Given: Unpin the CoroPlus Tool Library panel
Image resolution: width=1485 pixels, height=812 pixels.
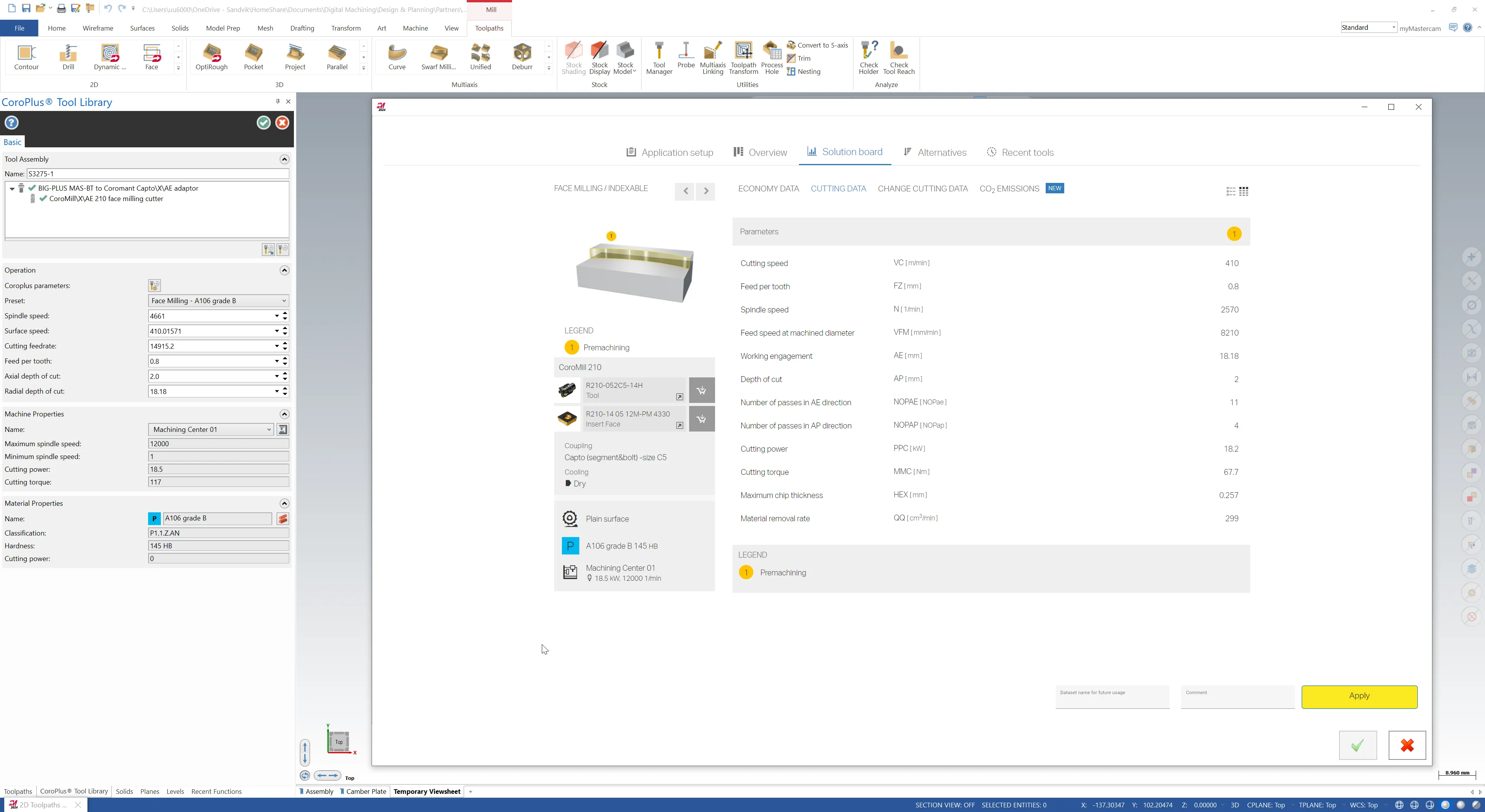Looking at the screenshot, I should pos(277,101).
